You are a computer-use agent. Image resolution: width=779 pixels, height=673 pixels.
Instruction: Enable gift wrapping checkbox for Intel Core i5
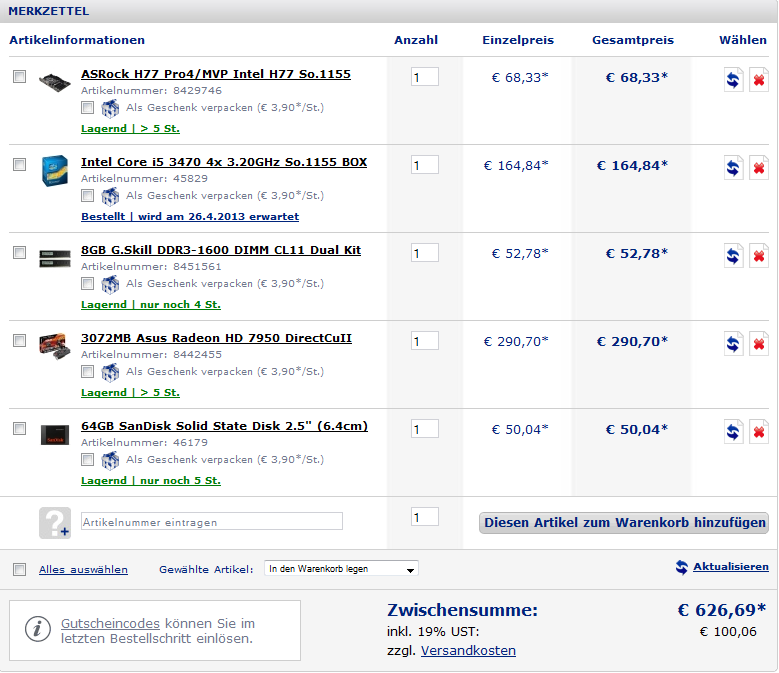coord(87,195)
